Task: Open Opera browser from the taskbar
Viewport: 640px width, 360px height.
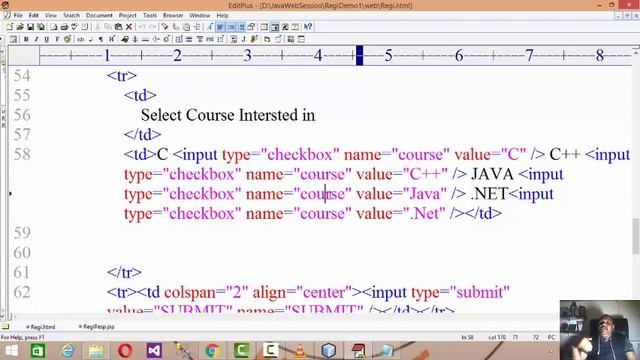Action: (125, 351)
